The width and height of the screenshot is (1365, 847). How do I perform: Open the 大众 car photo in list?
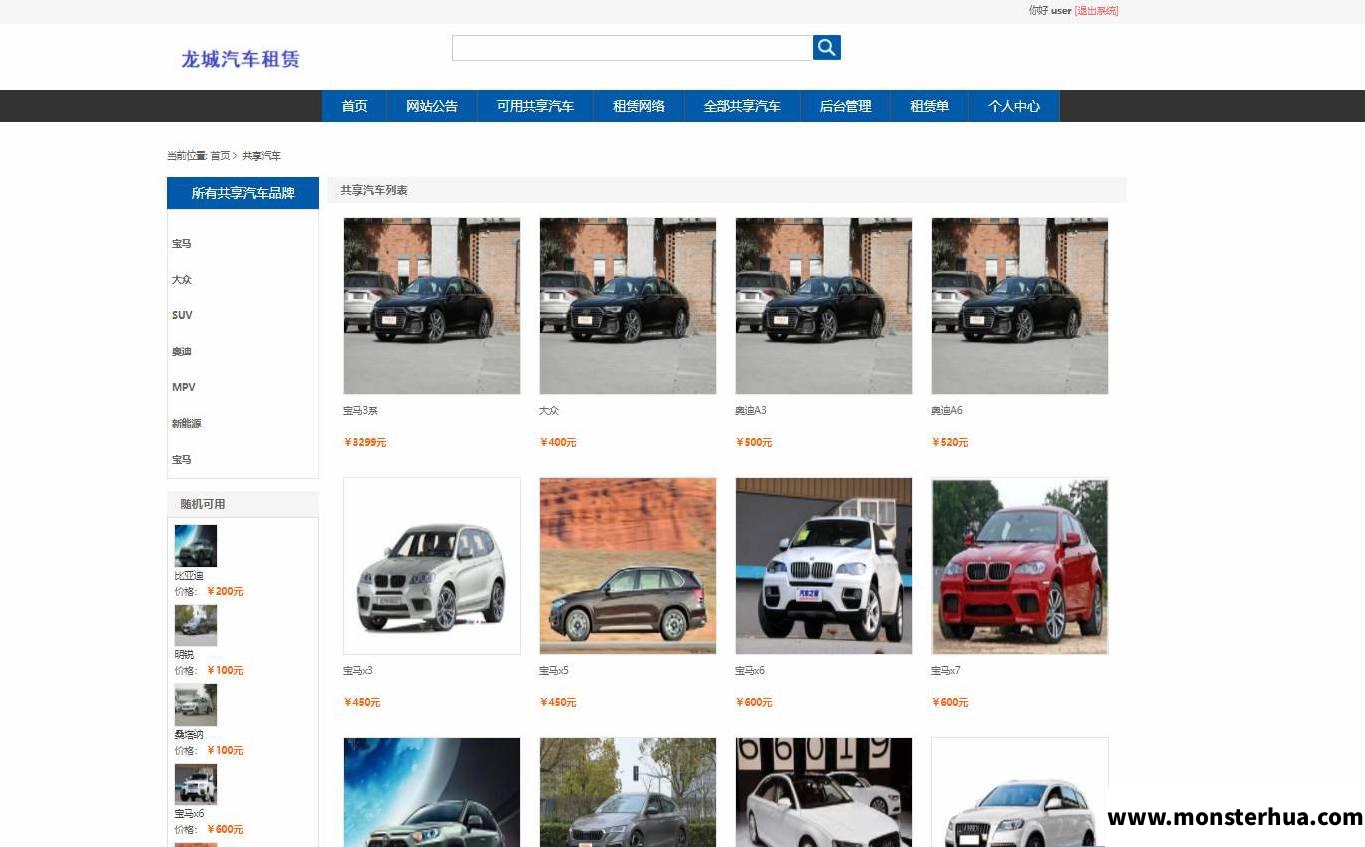(x=628, y=306)
